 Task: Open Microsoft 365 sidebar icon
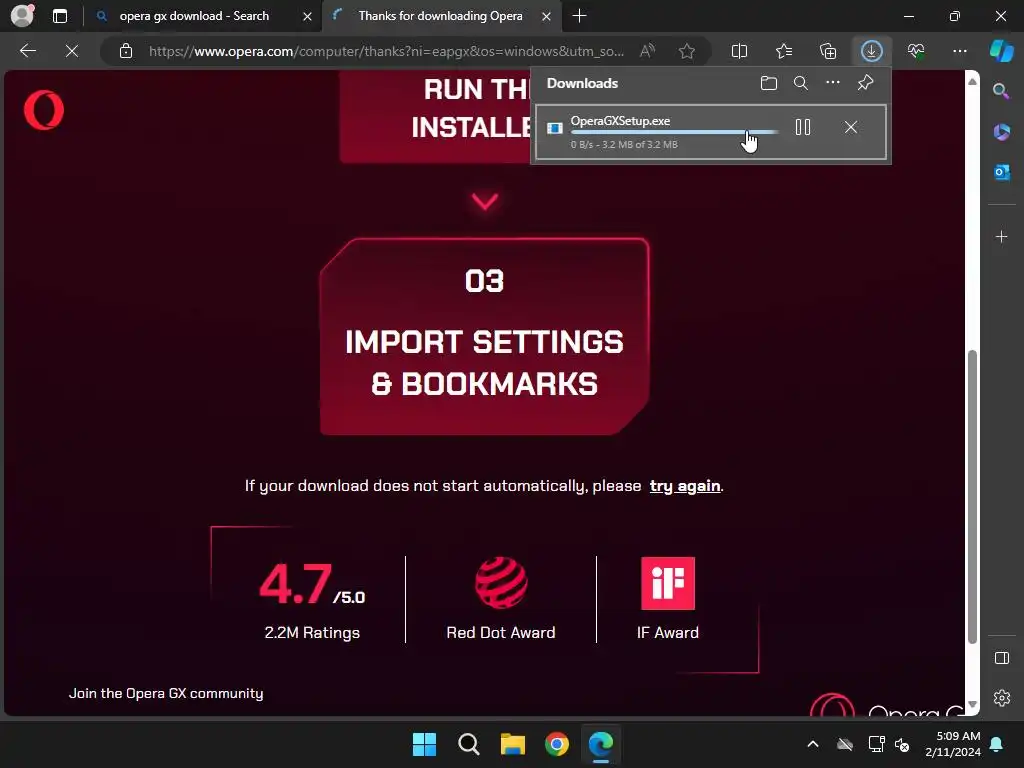click(1002, 132)
